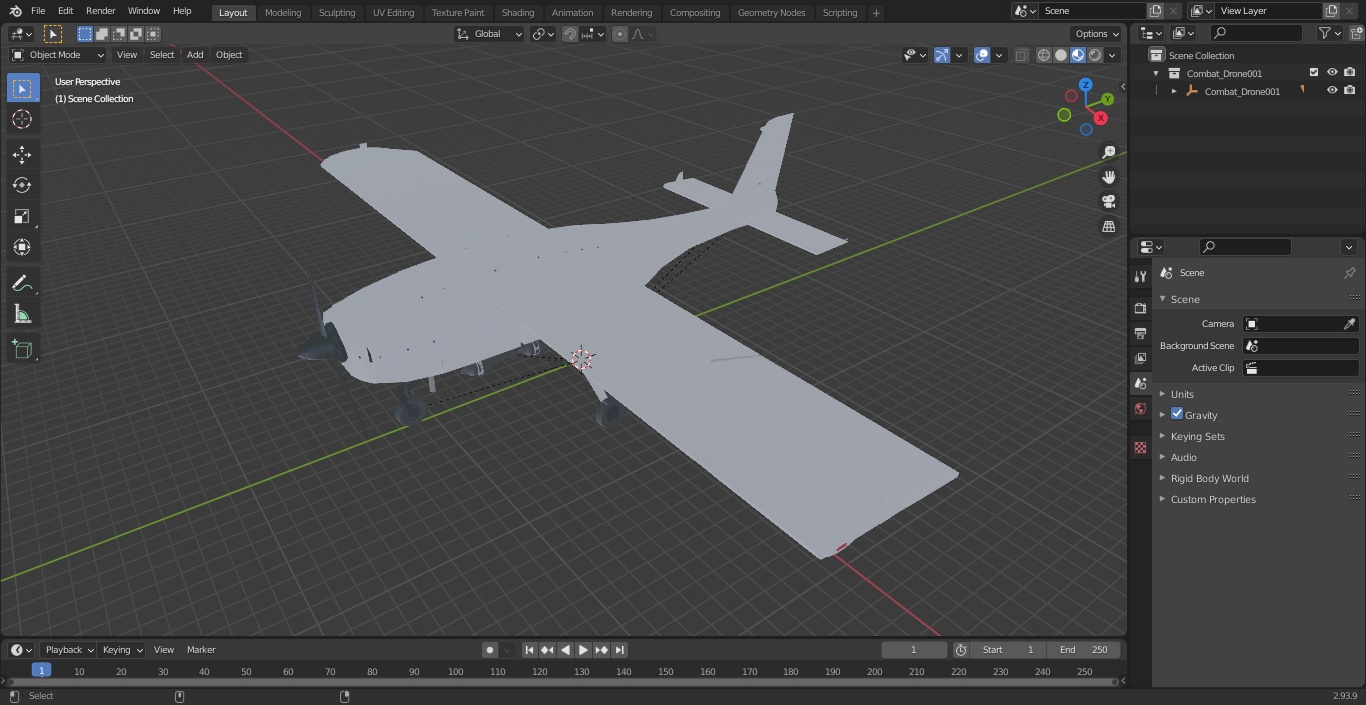Switch perspective/orthographic grid icon

click(1108, 227)
